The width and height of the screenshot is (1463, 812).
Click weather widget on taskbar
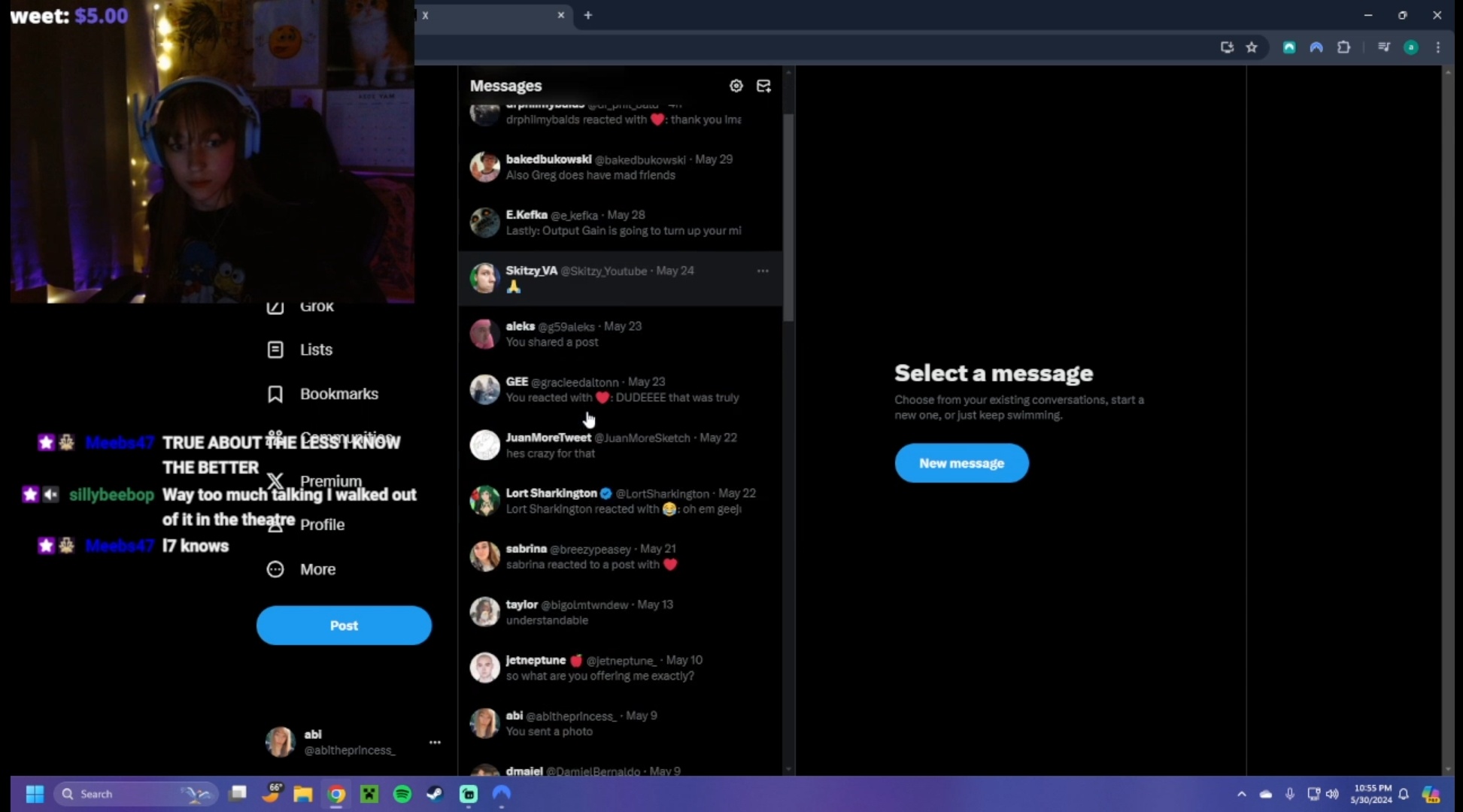coord(272,793)
